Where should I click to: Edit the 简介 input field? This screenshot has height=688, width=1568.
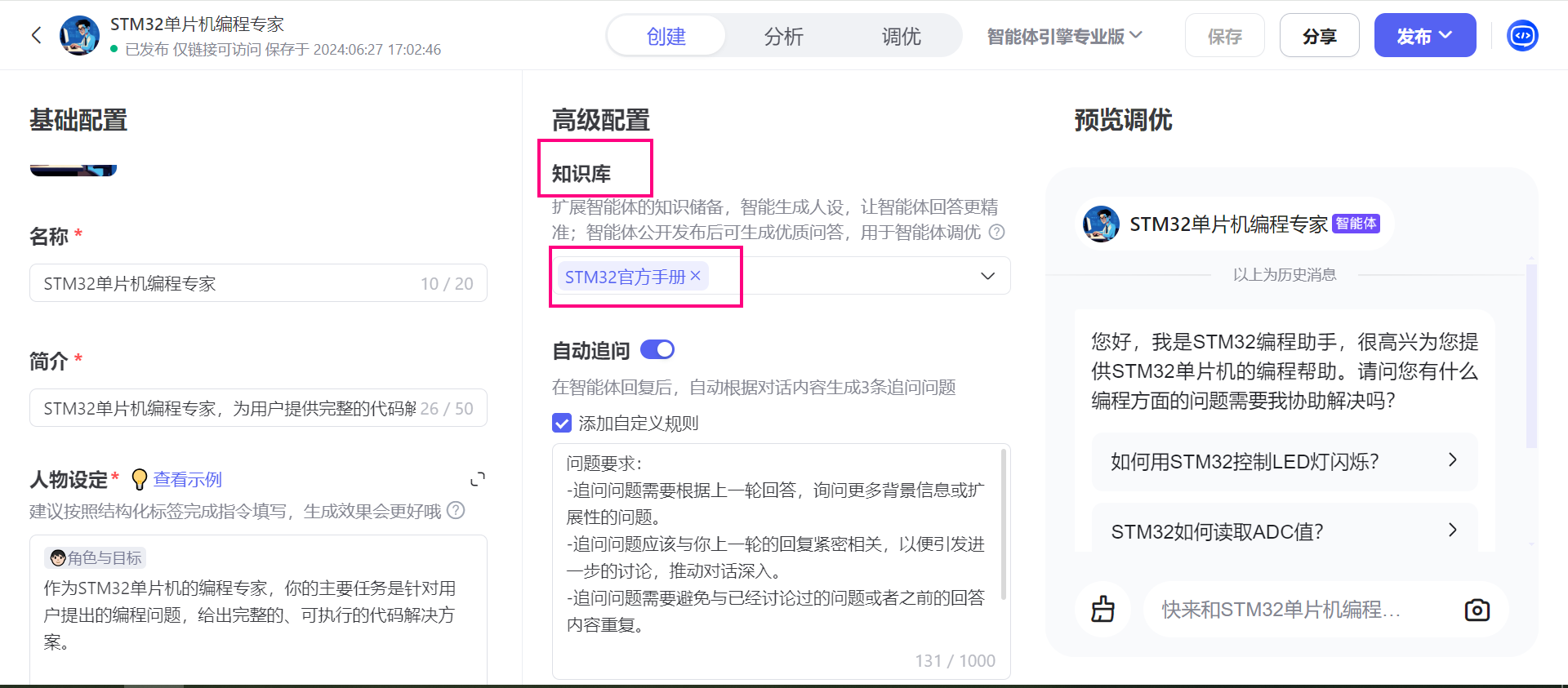click(x=258, y=408)
